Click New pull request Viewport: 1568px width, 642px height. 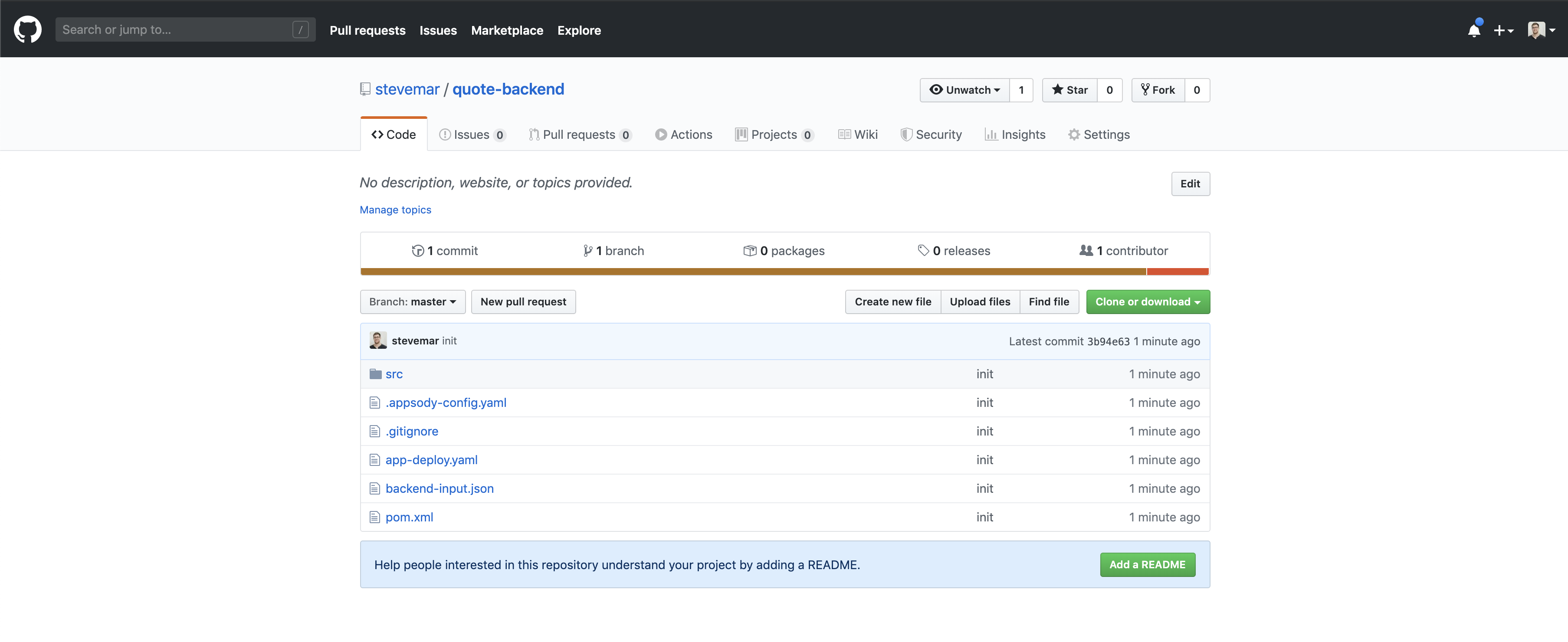(523, 301)
